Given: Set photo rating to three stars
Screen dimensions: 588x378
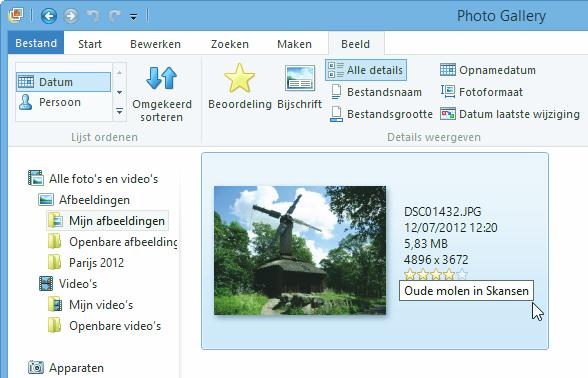Looking at the screenshot, I should pyautogui.click(x=436, y=275).
